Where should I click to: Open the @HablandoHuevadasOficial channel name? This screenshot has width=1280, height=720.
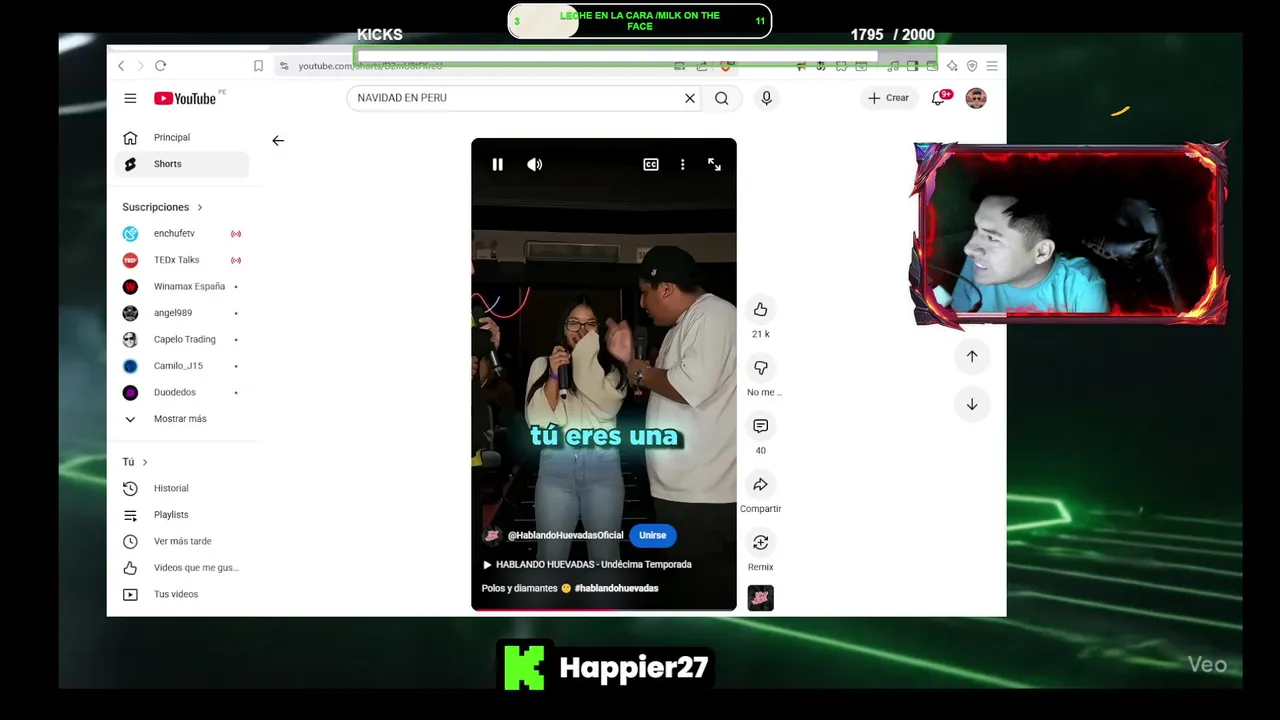565,535
